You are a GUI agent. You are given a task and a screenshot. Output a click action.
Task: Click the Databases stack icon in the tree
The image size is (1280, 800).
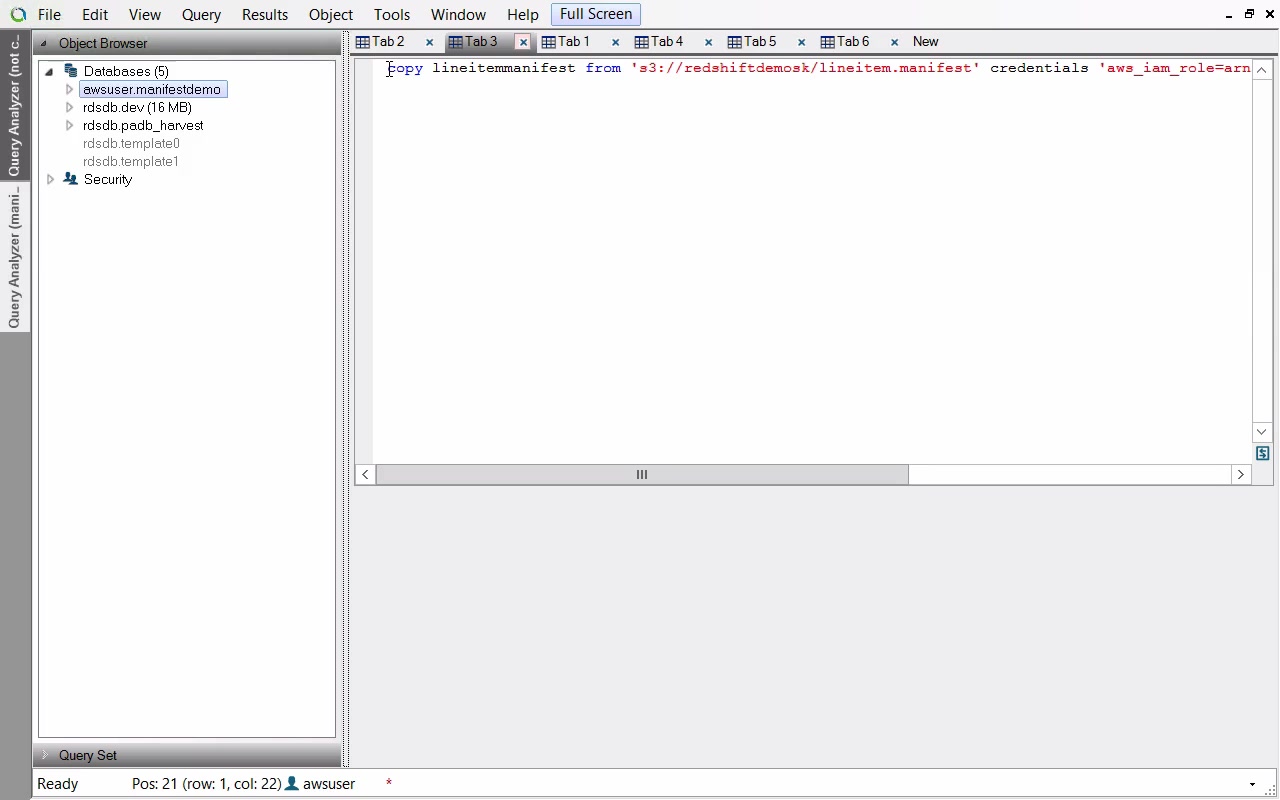[x=70, y=71]
